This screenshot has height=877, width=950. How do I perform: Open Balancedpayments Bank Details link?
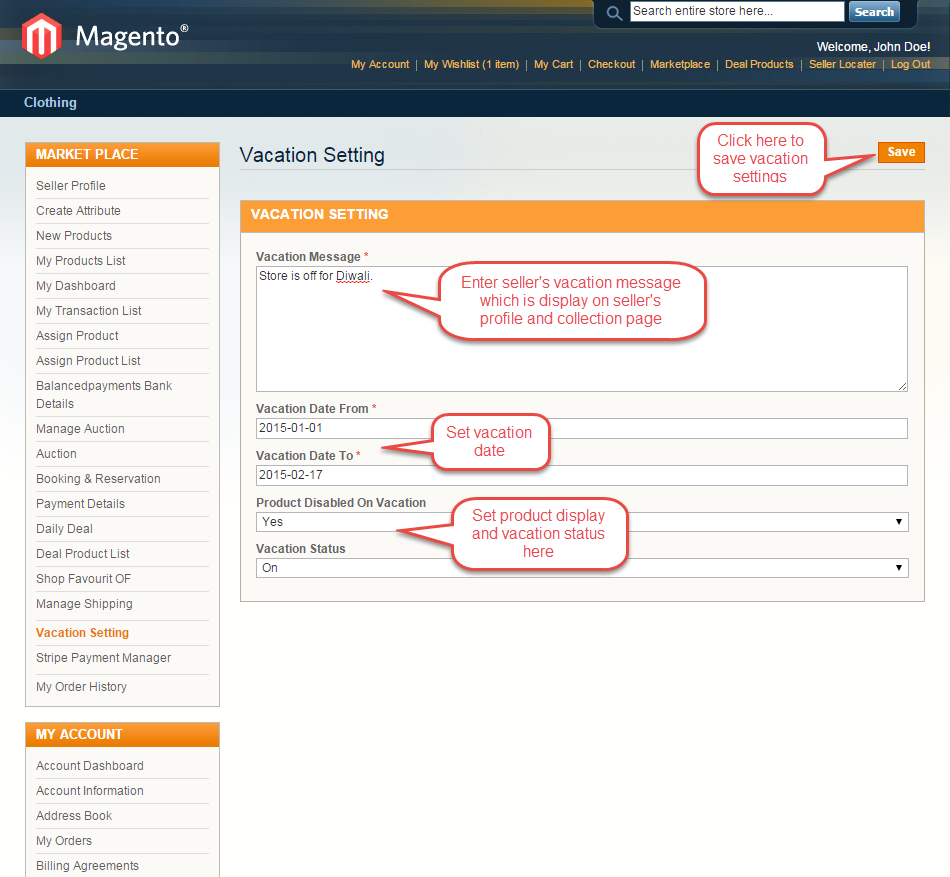(x=104, y=395)
